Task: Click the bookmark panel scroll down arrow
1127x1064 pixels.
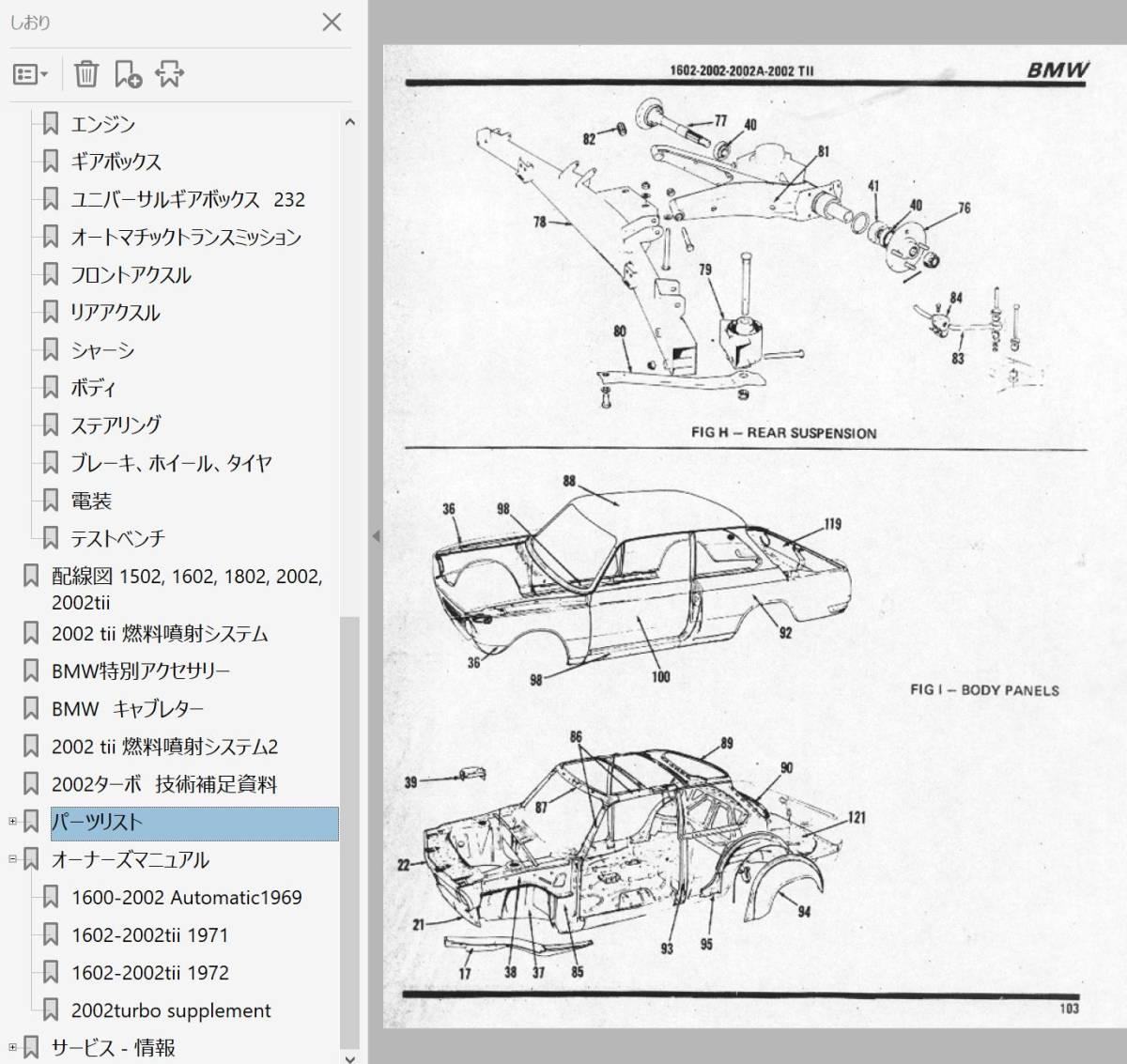Action: pyautogui.click(x=349, y=1057)
